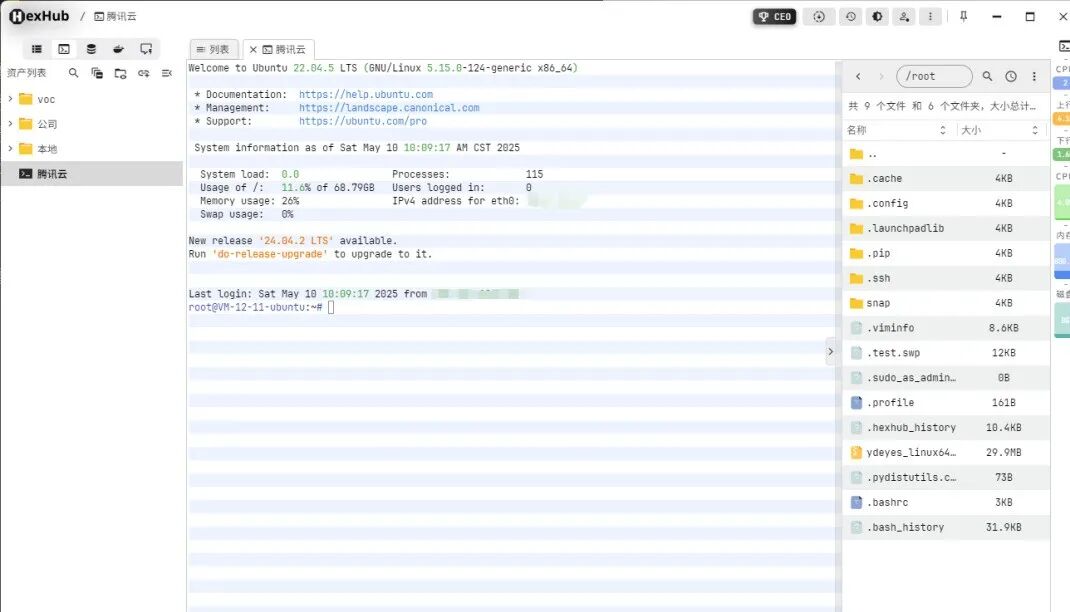The image size is (1070, 612).
Task: Select the terminal view icon in sidebar switcher
Action: [x=63, y=49]
